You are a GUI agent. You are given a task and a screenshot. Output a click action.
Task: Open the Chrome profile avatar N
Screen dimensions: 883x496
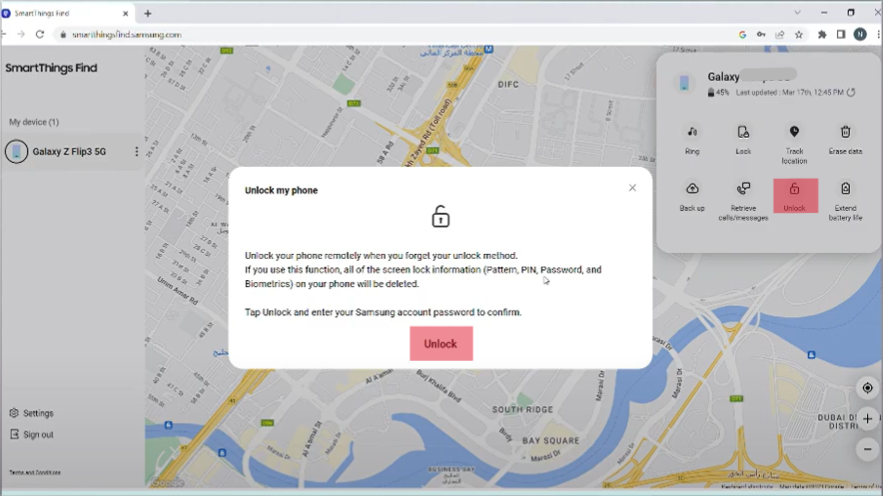tap(860, 35)
